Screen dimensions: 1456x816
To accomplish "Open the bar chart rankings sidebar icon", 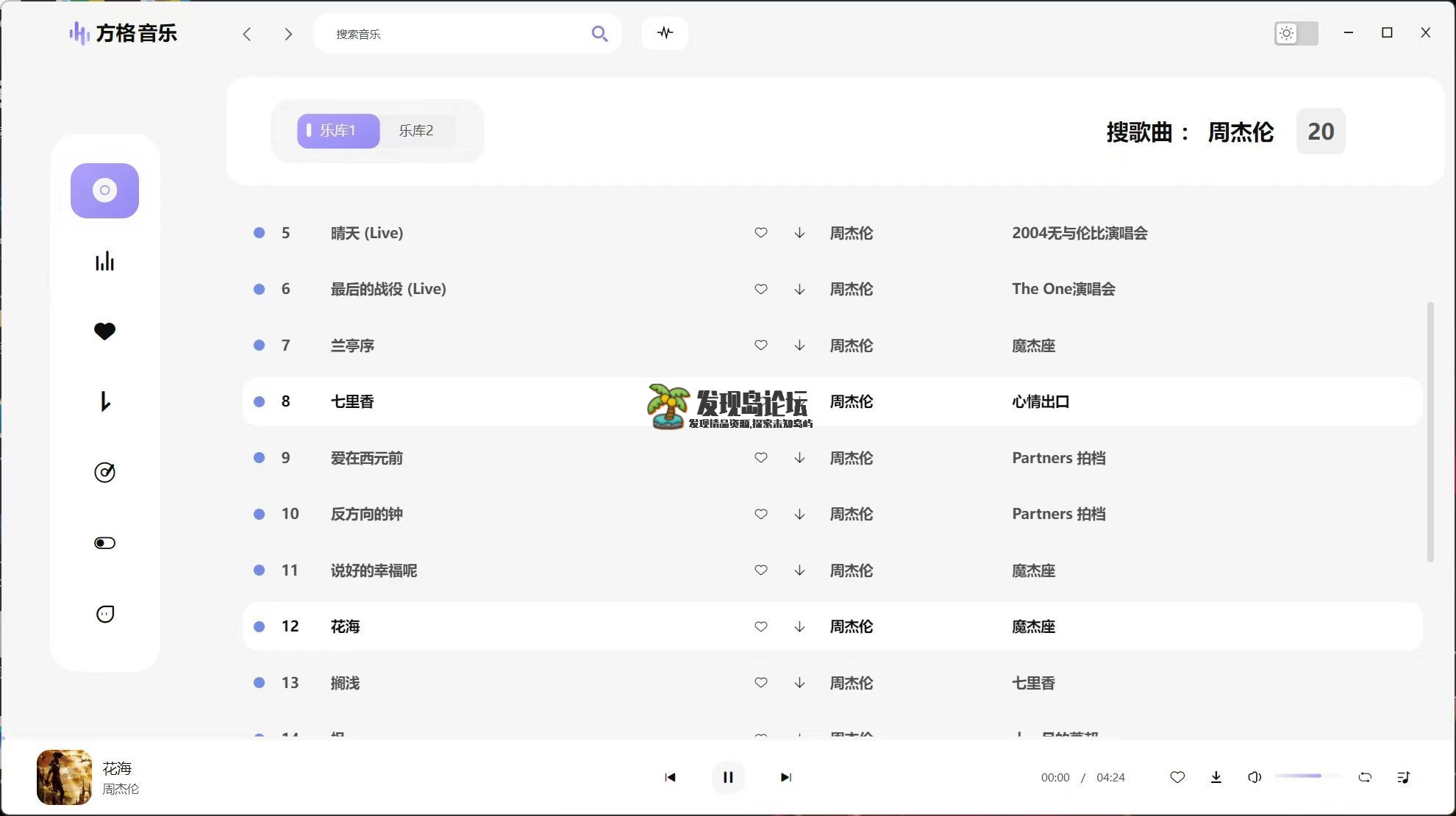I will coord(104,261).
